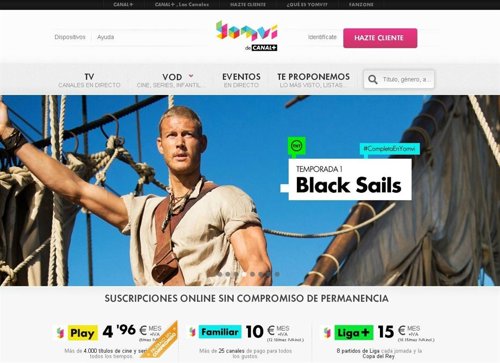Click the title search input field
This screenshot has width=500, height=363.
click(407, 79)
